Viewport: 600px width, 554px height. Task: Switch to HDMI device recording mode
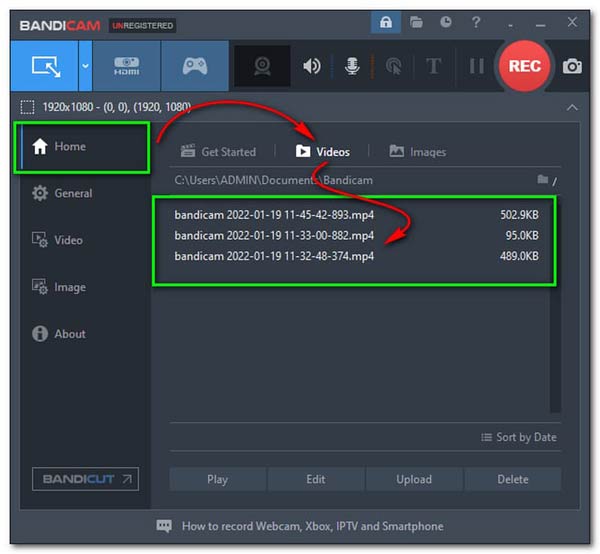[126, 66]
